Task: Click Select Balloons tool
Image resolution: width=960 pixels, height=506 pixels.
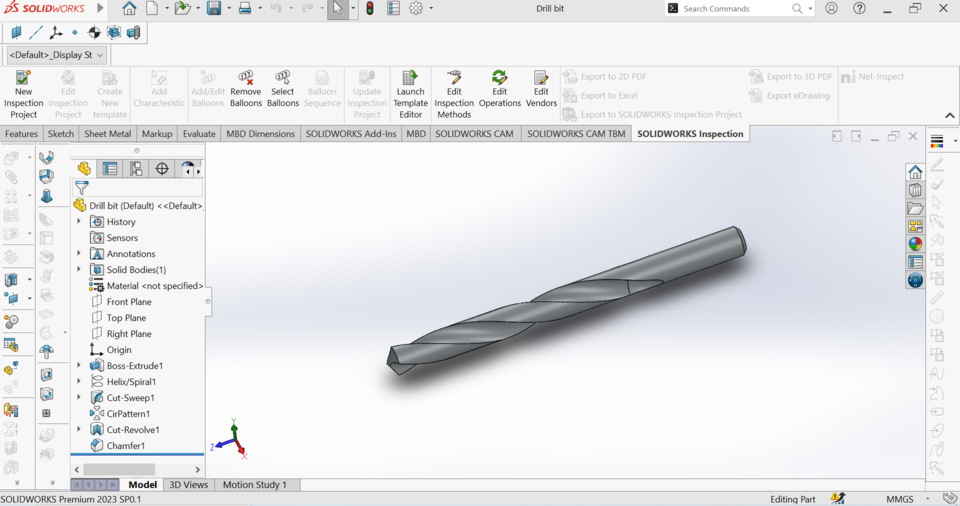Action: tap(283, 89)
